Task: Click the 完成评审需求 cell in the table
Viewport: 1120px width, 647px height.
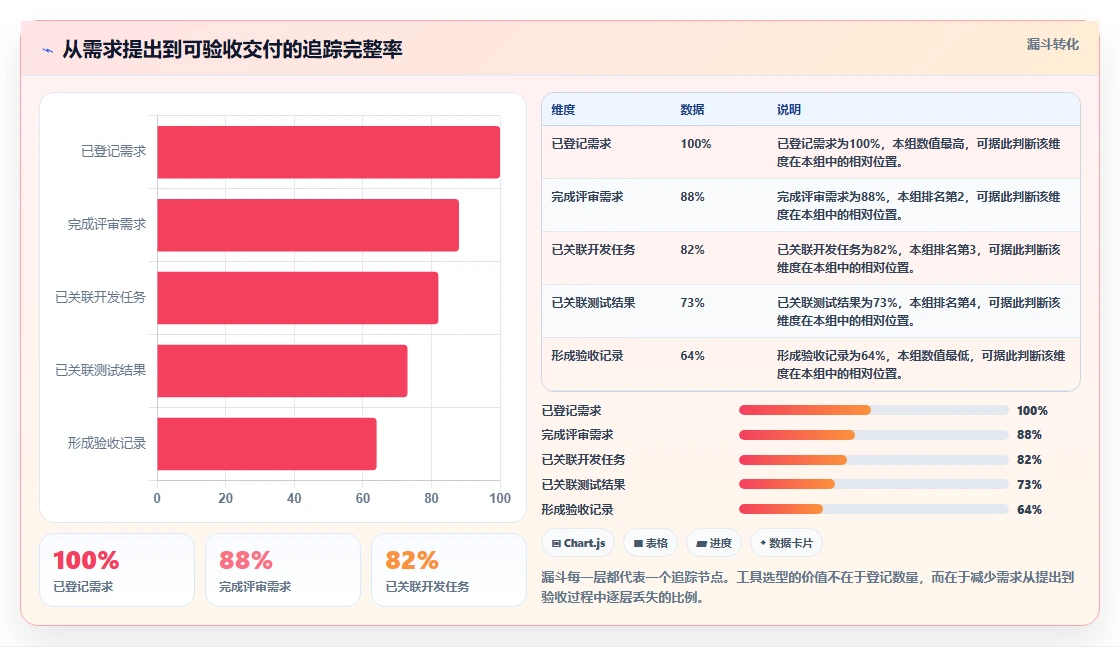Action: click(587, 196)
